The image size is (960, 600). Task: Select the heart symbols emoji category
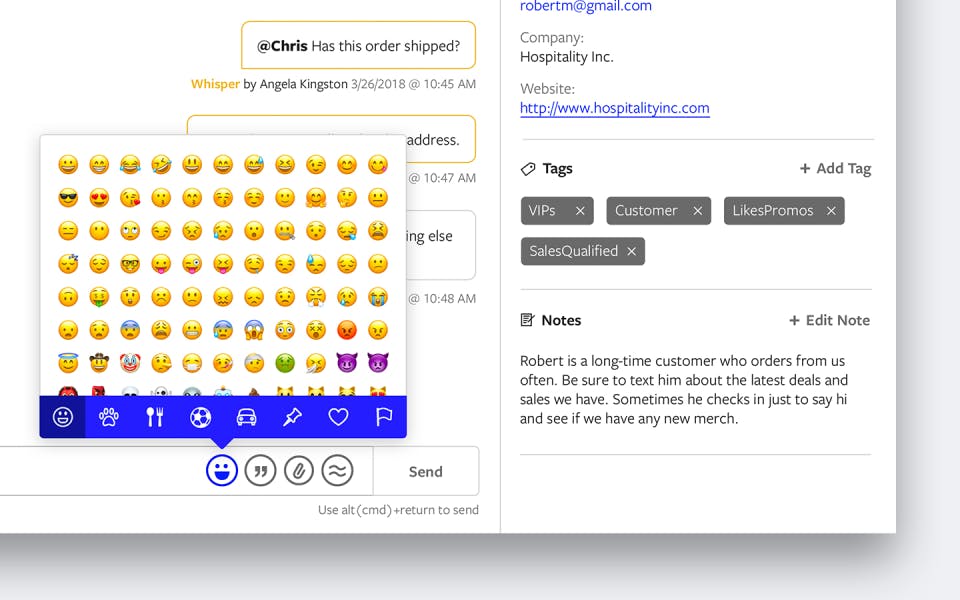click(x=338, y=417)
